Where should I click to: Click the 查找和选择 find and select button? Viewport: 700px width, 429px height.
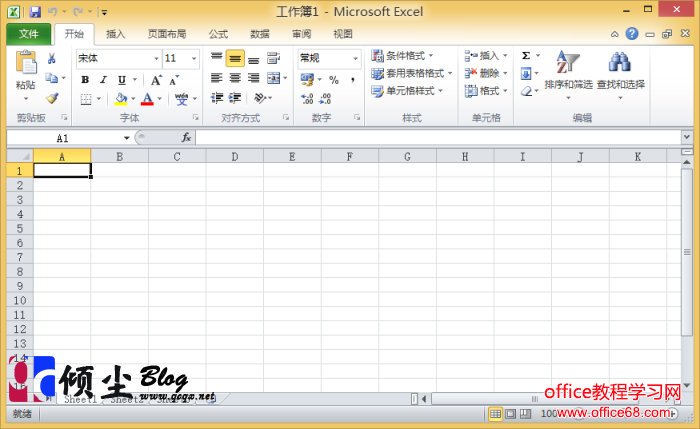coord(621,75)
